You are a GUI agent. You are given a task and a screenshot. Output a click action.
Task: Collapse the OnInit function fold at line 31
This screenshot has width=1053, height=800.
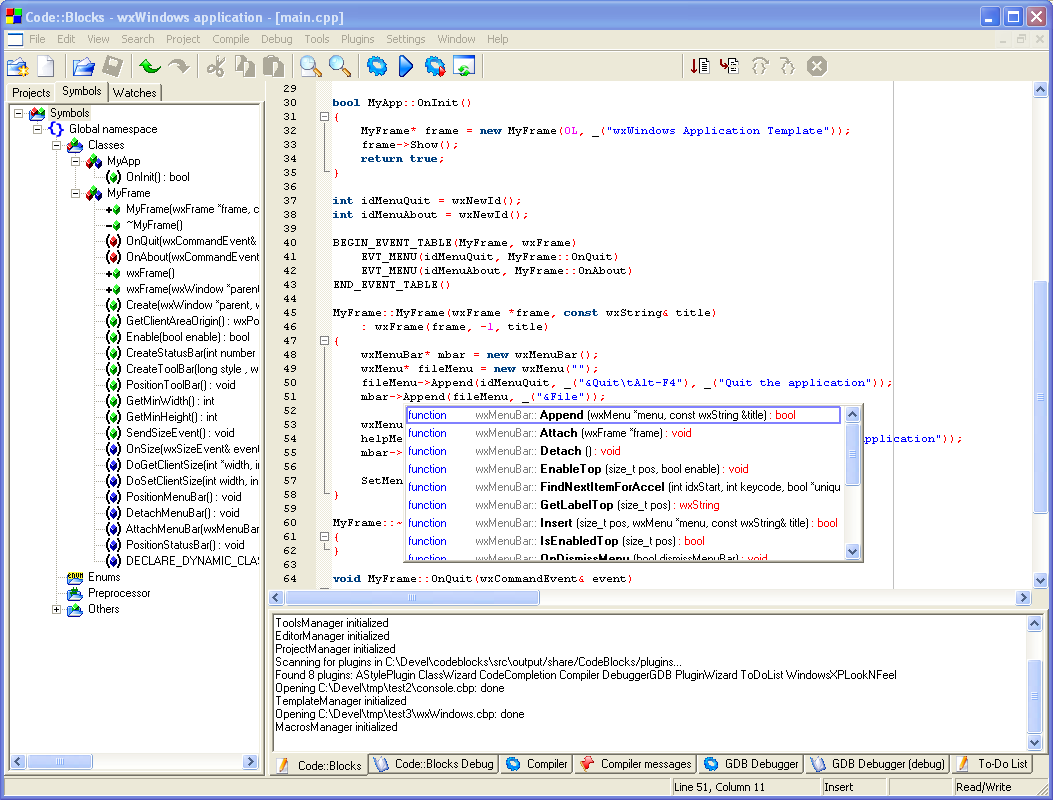click(323, 117)
